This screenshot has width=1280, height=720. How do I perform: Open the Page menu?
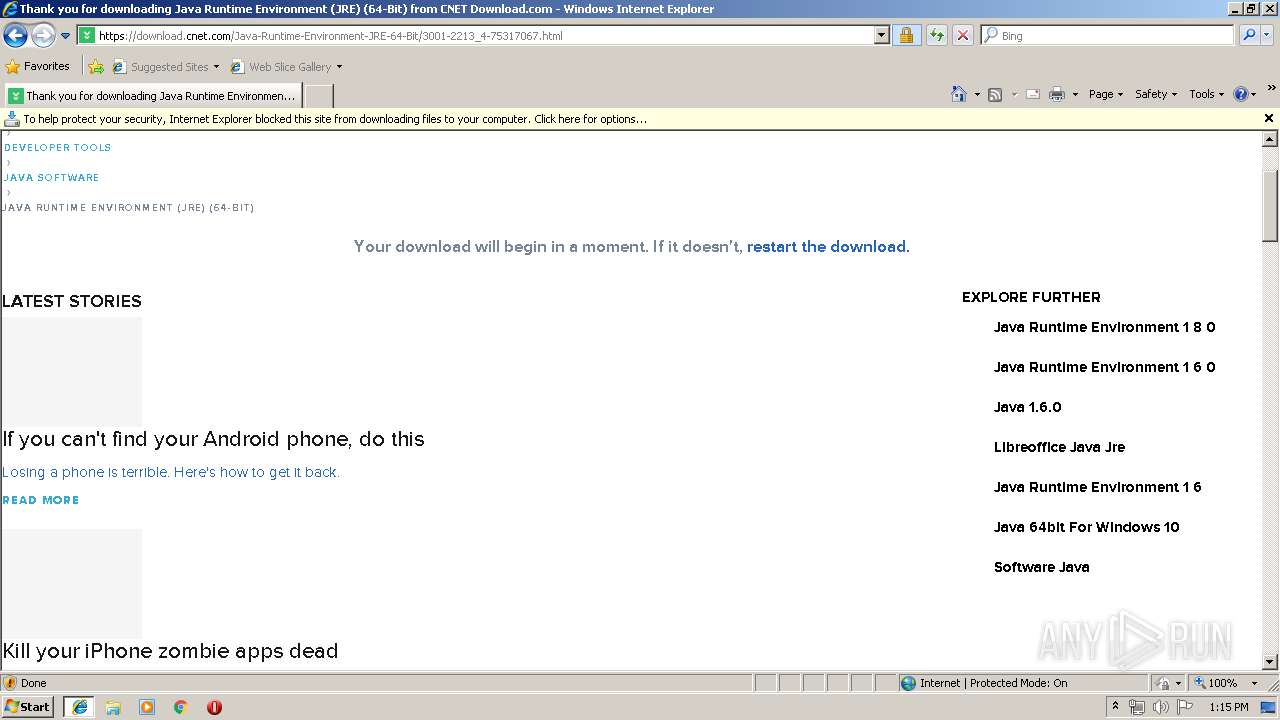tap(1105, 94)
